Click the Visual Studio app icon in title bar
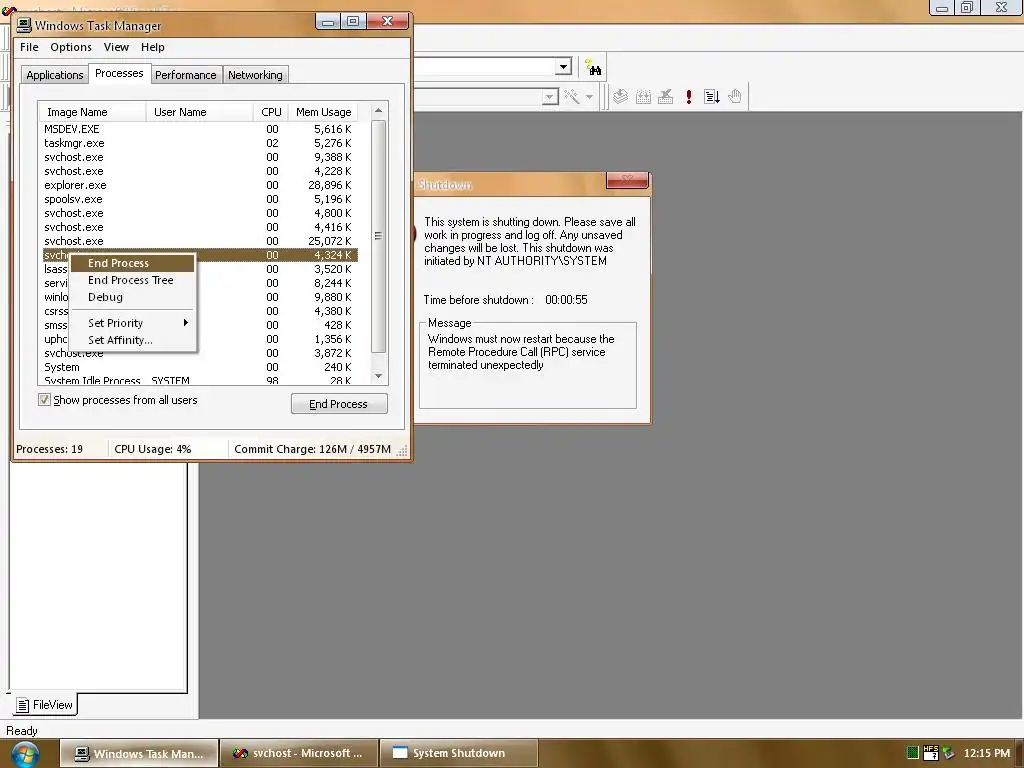The height and width of the screenshot is (768, 1024). (8, 10)
